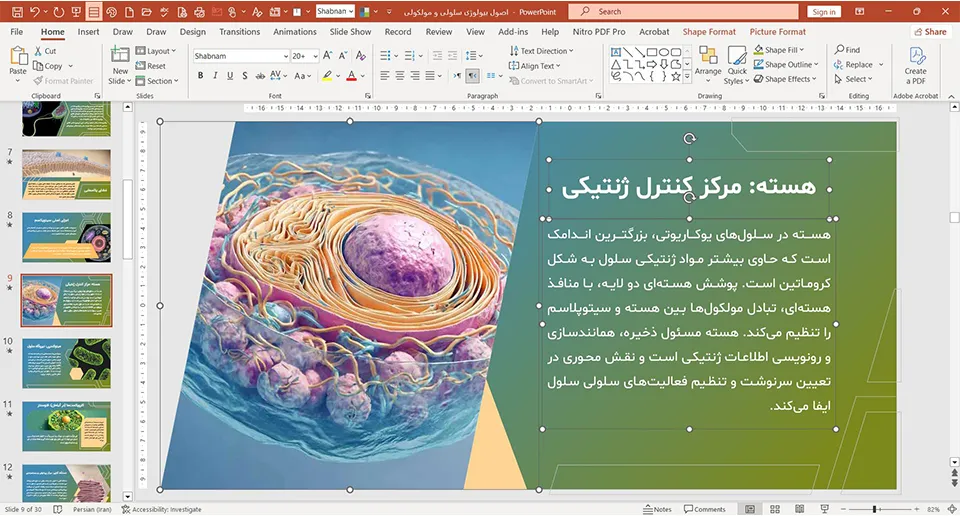Open the Shabnam font name dropdown
The image size is (960, 516).
[x=285, y=56]
